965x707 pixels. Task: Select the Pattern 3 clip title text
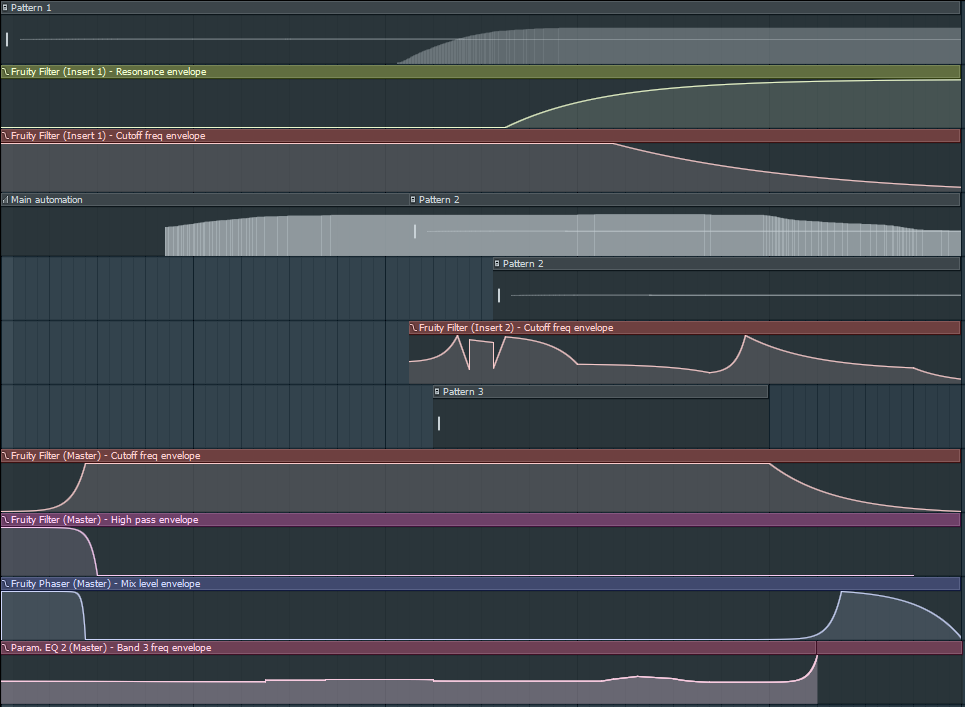click(x=463, y=392)
